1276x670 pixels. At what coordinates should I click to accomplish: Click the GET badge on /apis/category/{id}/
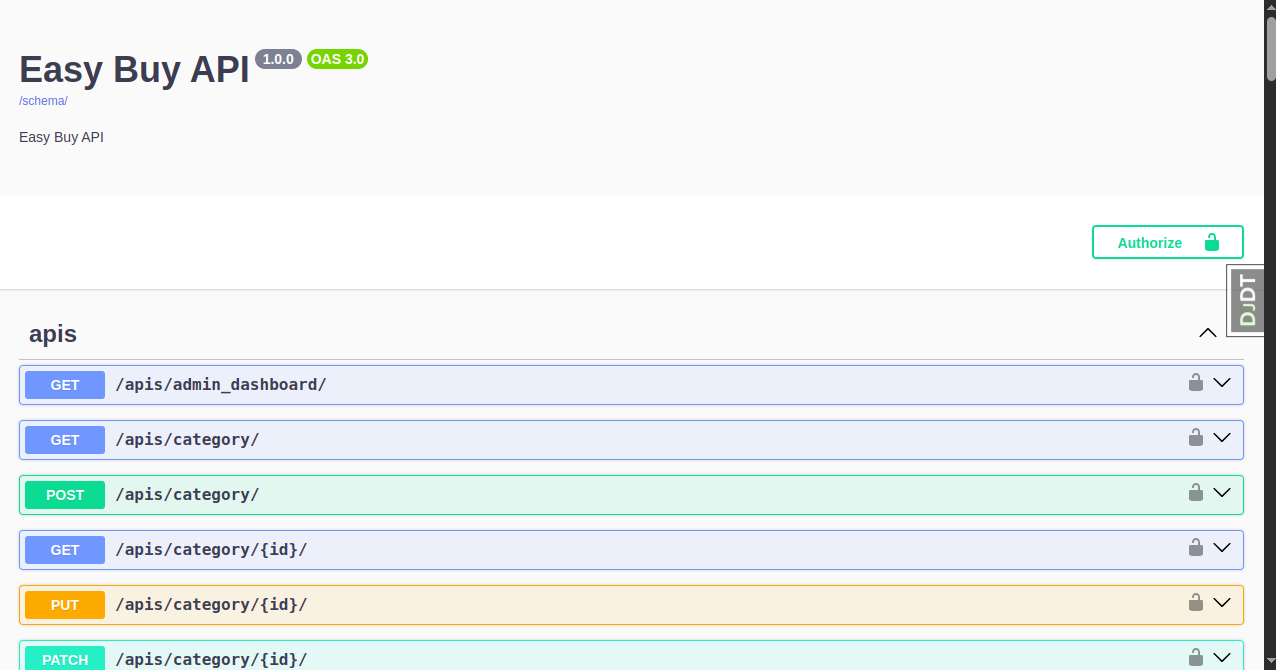tap(64, 549)
